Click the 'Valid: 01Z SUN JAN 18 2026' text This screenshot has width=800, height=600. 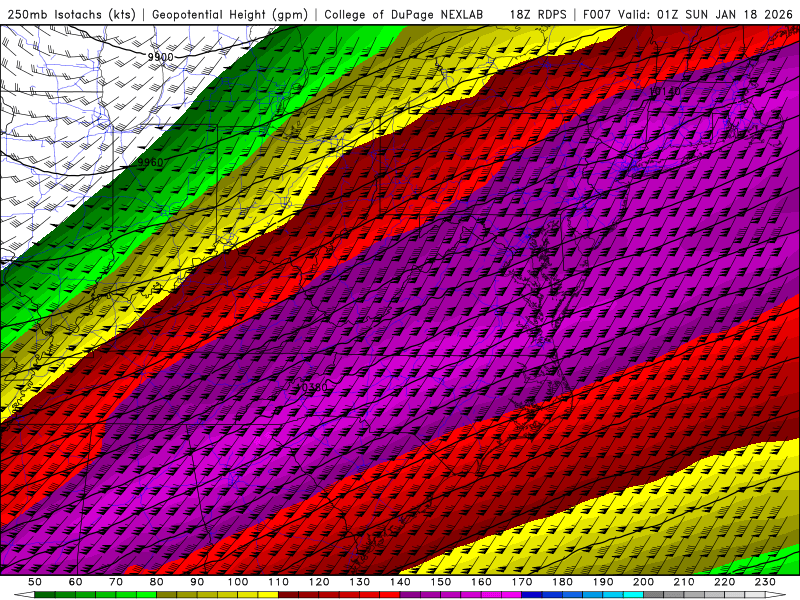706,15
